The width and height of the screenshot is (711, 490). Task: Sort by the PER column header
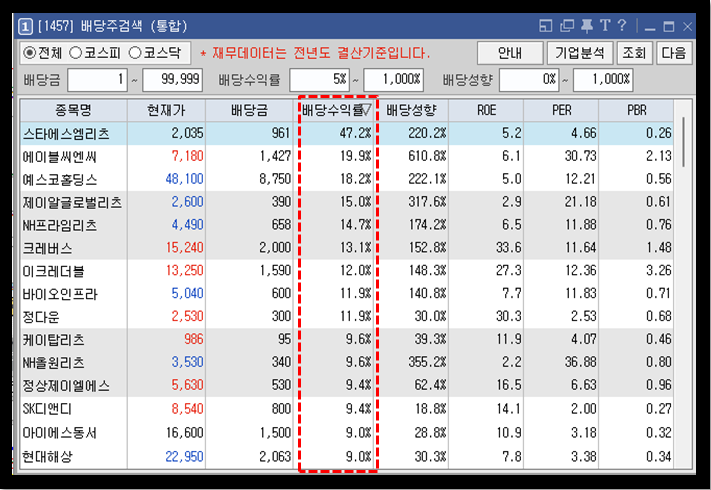tap(561, 110)
